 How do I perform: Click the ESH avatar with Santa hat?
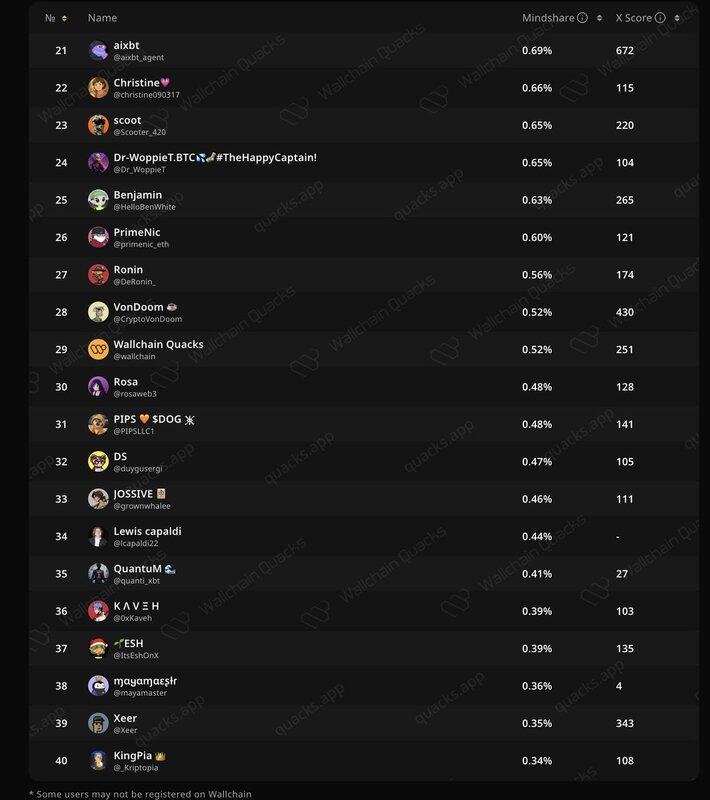(98, 648)
